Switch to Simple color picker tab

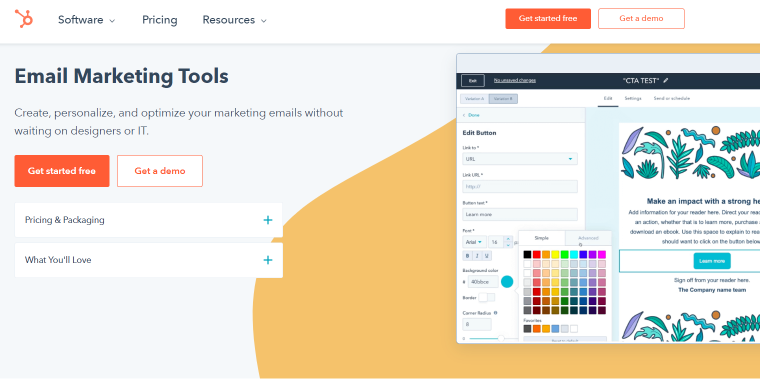[x=541, y=238]
